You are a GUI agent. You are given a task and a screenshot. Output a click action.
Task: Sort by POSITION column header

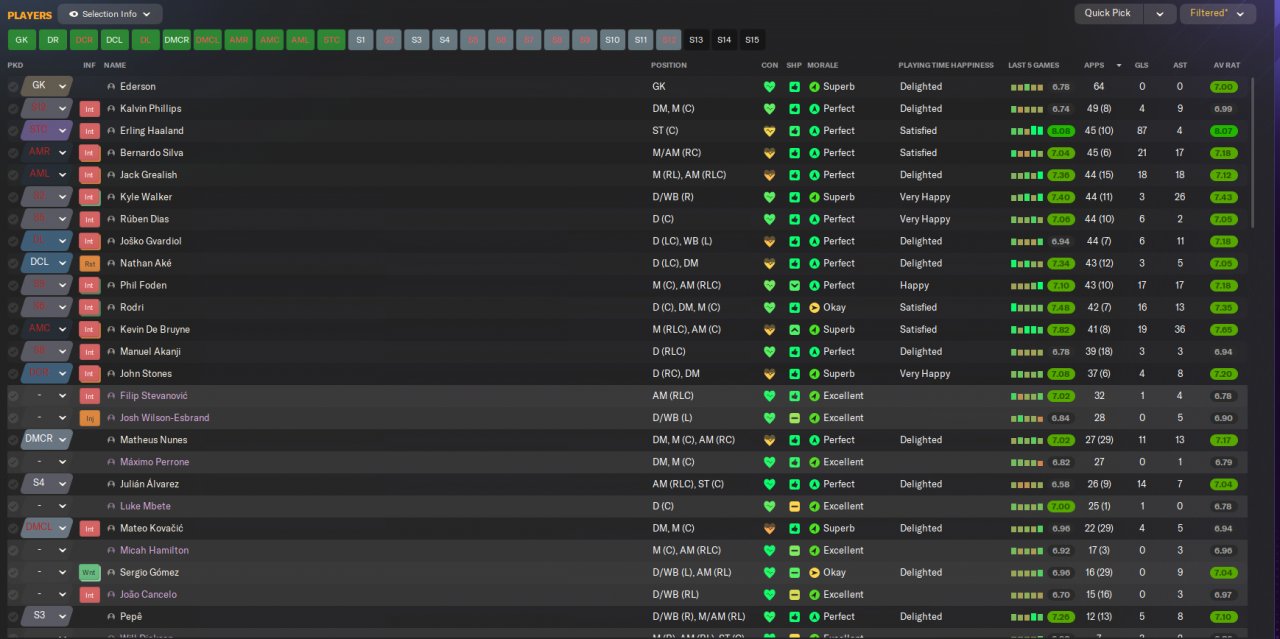669,65
